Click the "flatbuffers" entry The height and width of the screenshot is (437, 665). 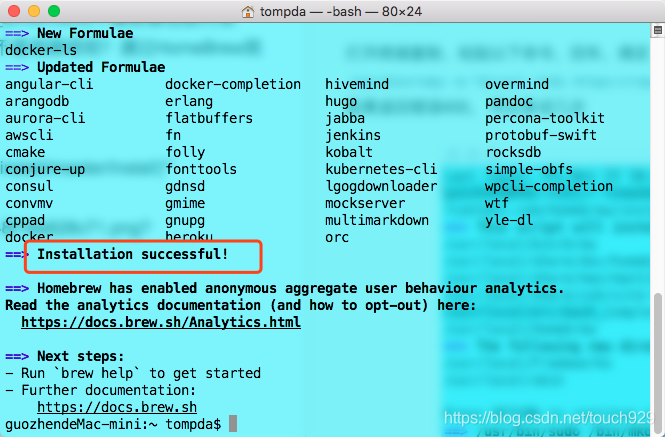pos(209,118)
